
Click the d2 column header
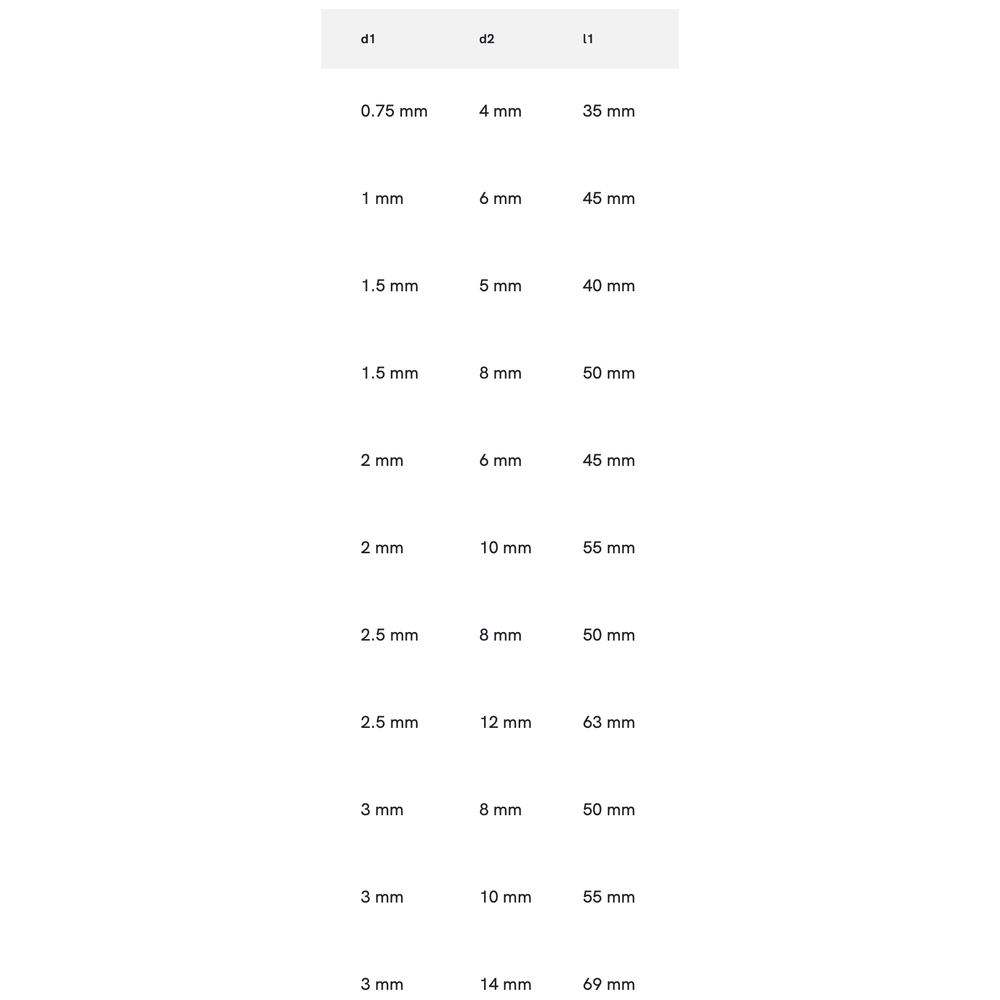pyautogui.click(x=487, y=39)
